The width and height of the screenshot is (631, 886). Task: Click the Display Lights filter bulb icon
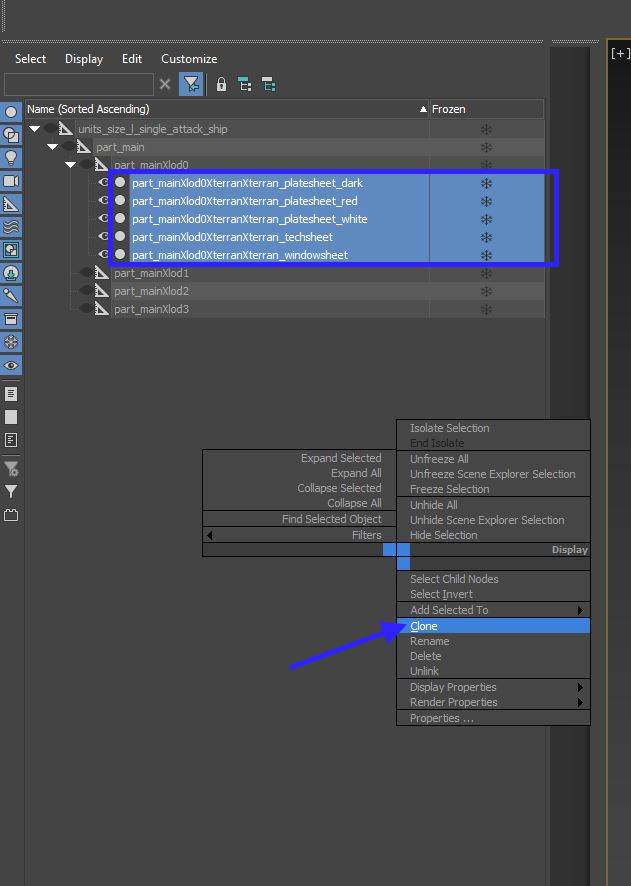tap(11, 158)
